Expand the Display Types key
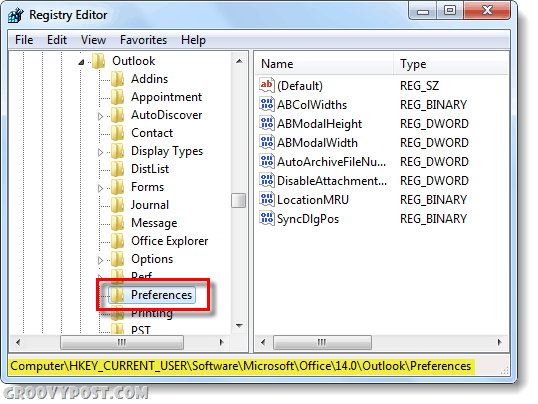Viewport: 538px width, 404px height. [x=100, y=152]
